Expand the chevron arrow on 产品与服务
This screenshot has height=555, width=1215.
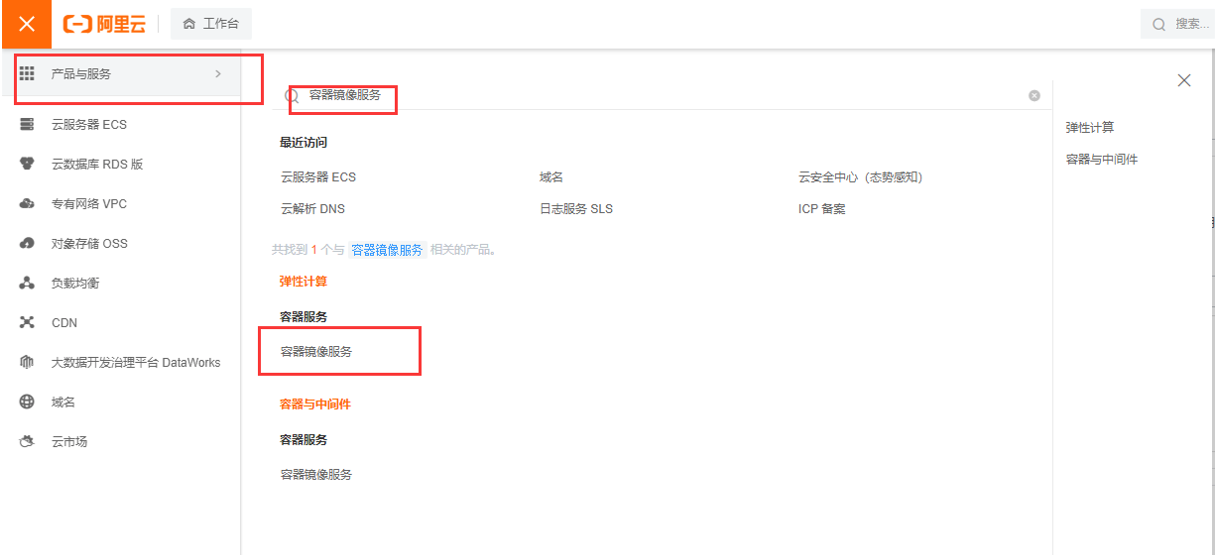point(218,74)
